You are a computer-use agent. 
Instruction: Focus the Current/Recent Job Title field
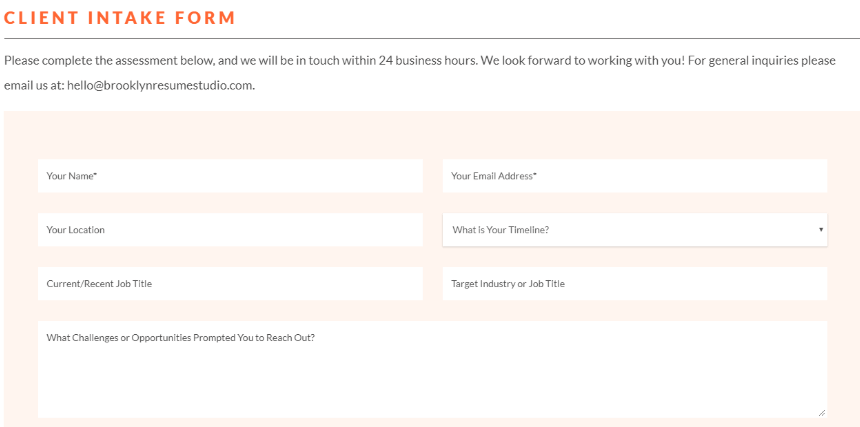click(x=230, y=283)
